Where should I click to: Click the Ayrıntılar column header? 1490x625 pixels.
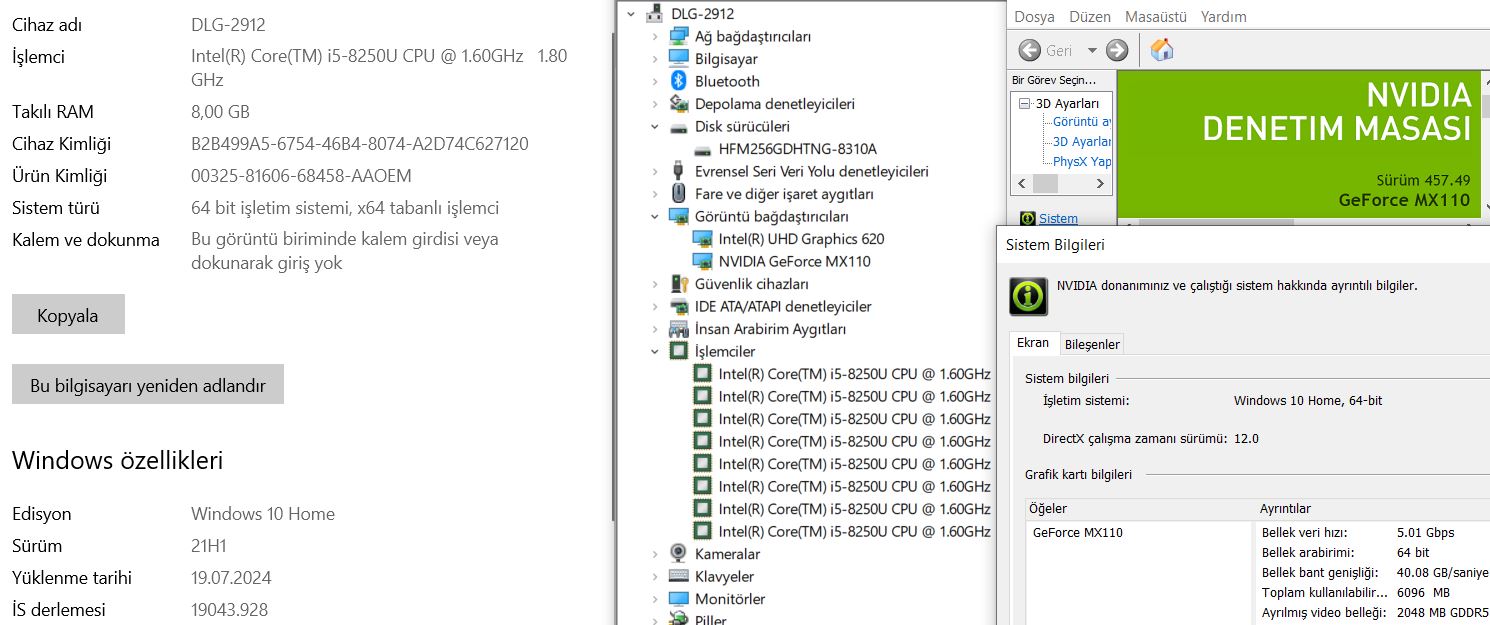click(x=1373, y=509)
